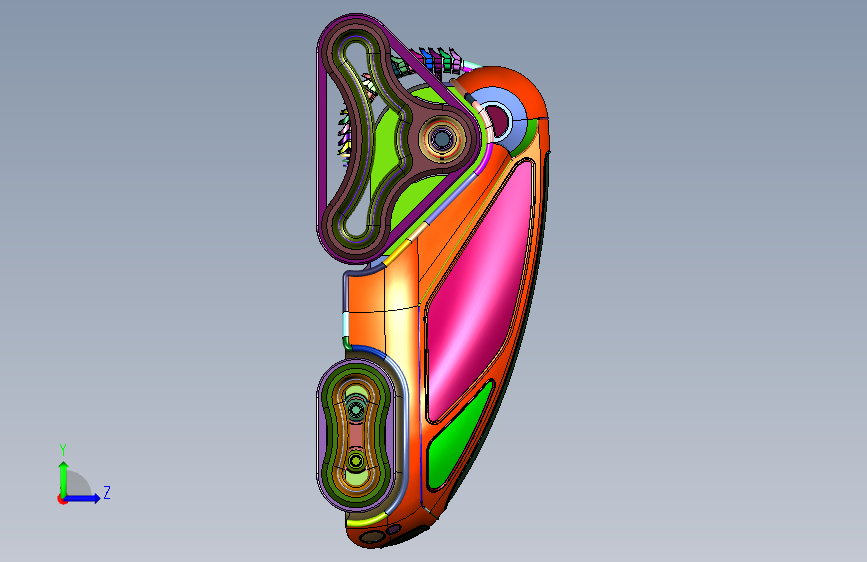Click the red X axis origin dot on the triad
867x562 pixels.
pyautogui.click(x=61, y=499)
